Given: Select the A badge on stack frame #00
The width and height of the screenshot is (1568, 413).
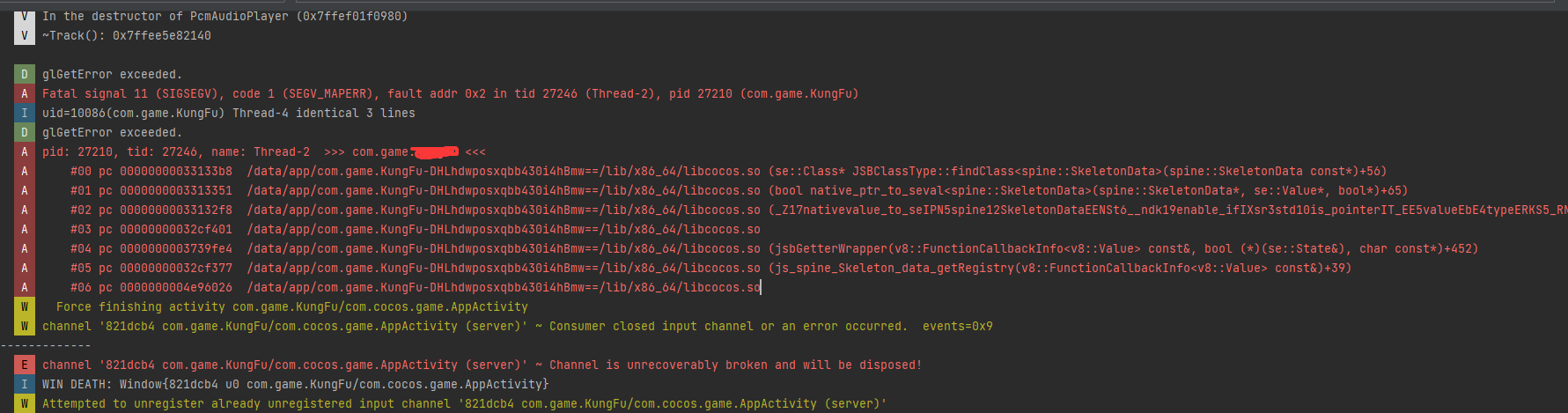Looking at the screenshot, I should [24, 172].
